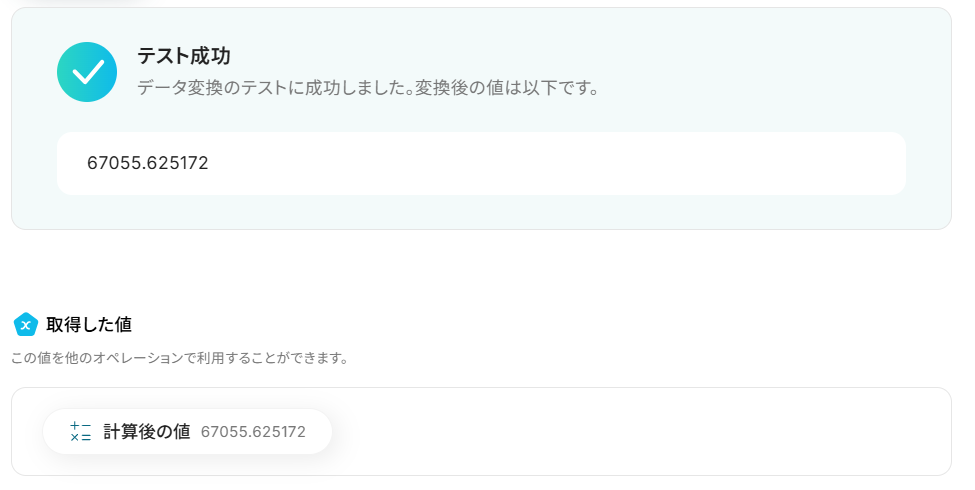Screen dimensions: 975x490
Task: Click the この値を他のオペレーションで利用 description text
Action: point(180,357)
